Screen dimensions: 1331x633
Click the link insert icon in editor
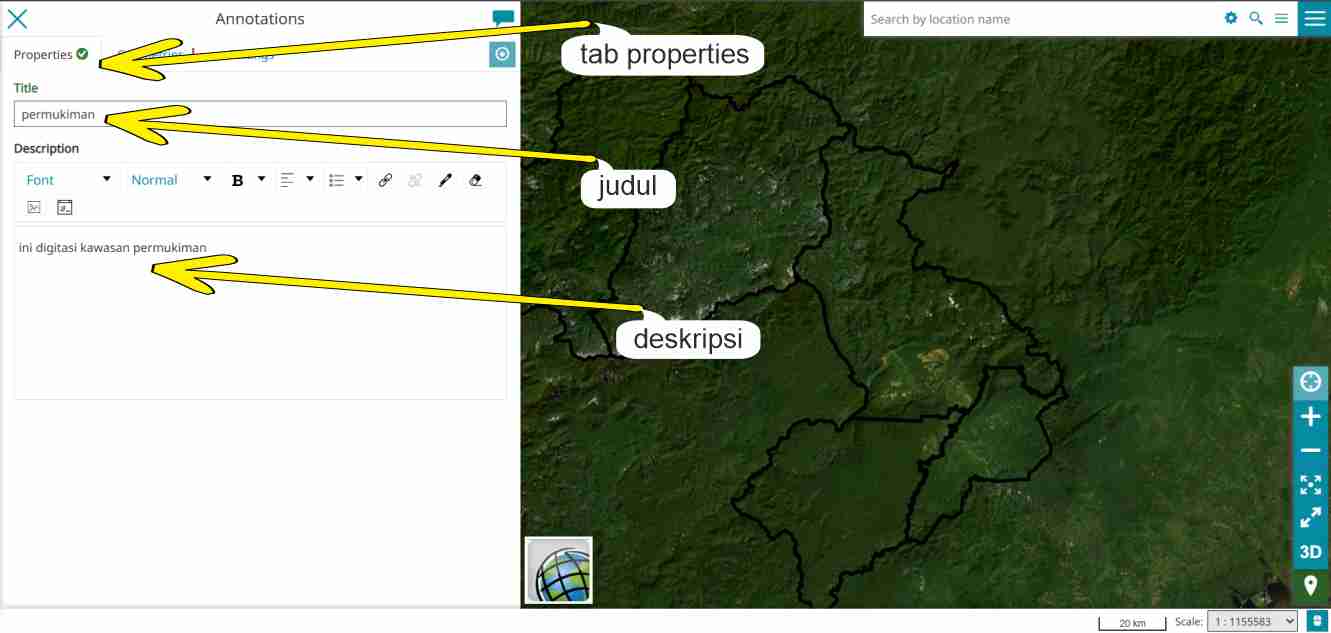click(x=385, y=180)
